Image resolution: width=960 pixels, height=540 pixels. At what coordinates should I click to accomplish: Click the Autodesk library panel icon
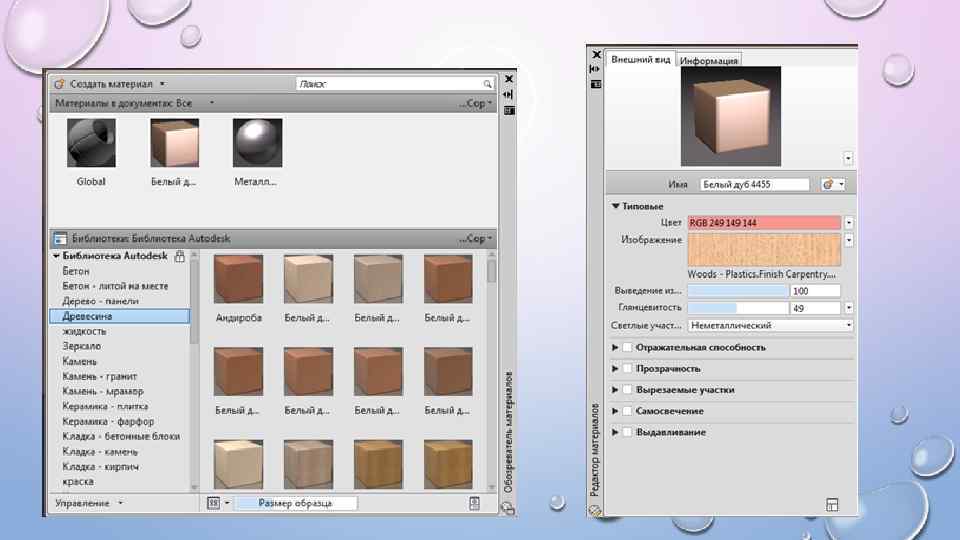[x=59, y=239]
